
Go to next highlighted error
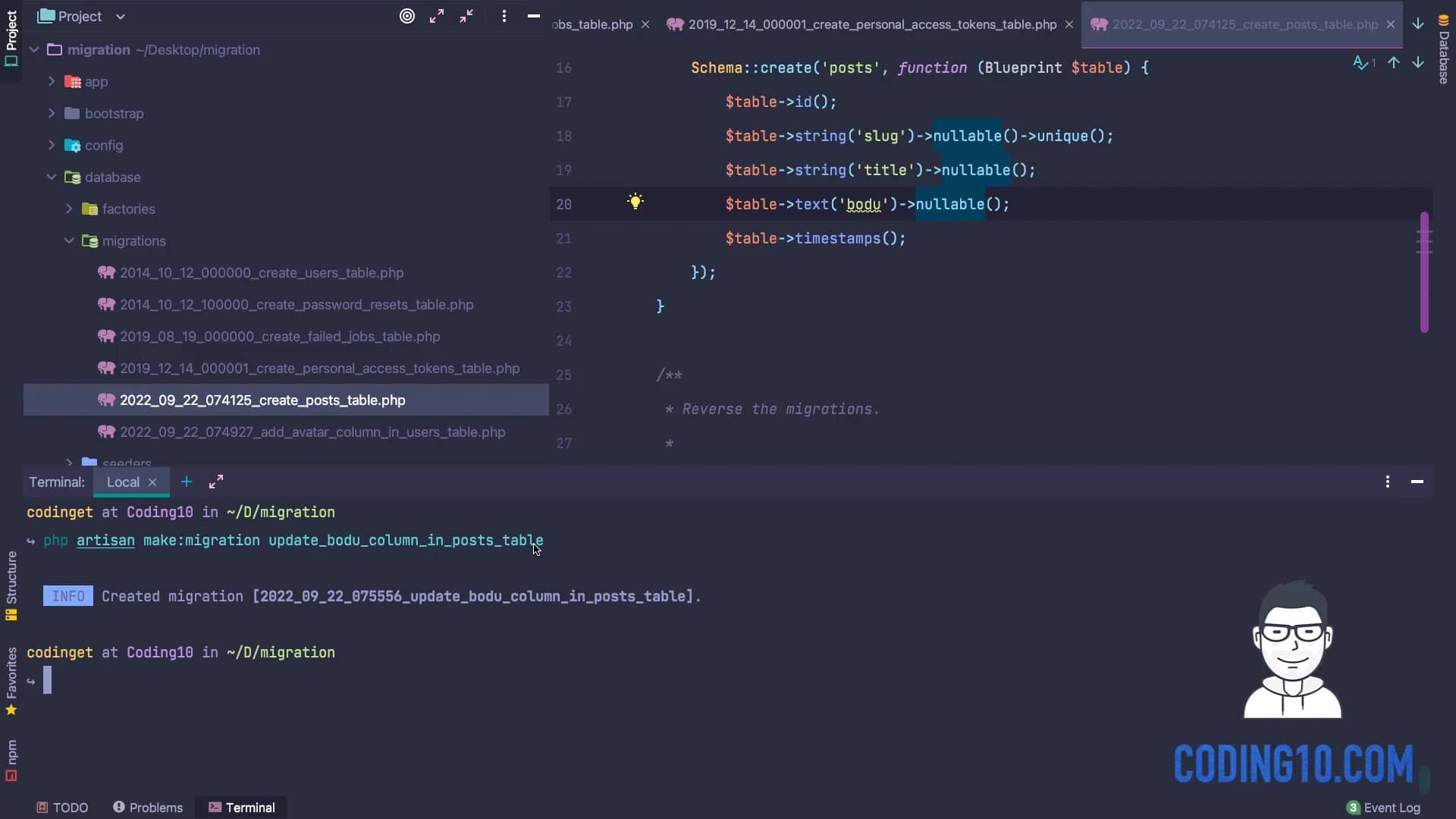[1417, 63]
